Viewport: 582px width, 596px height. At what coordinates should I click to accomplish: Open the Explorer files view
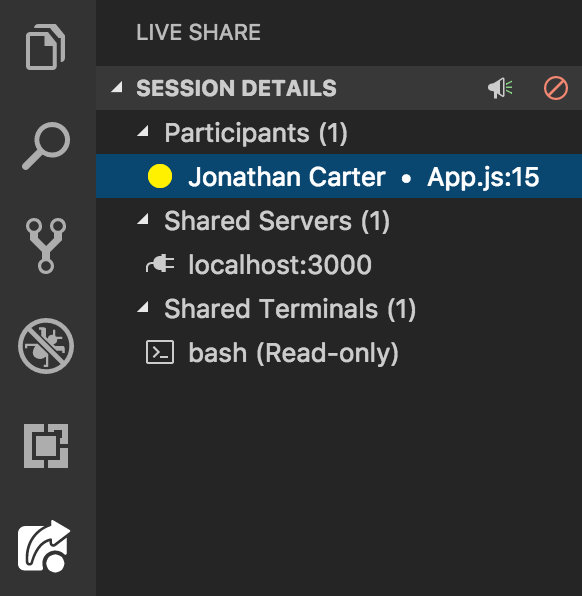(46, 47)
